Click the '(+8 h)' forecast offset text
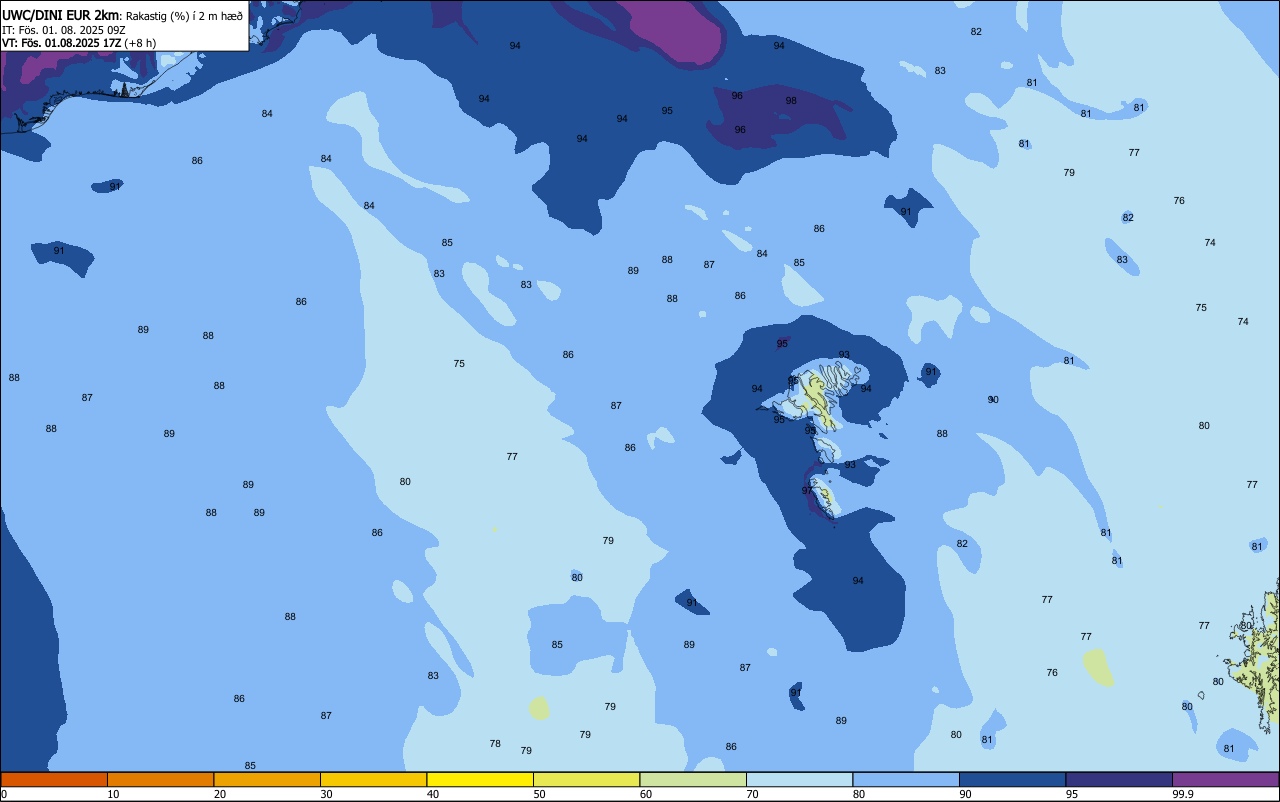Screen dimensions: 1280x802 pyautogui.click(x=140, y=43)
